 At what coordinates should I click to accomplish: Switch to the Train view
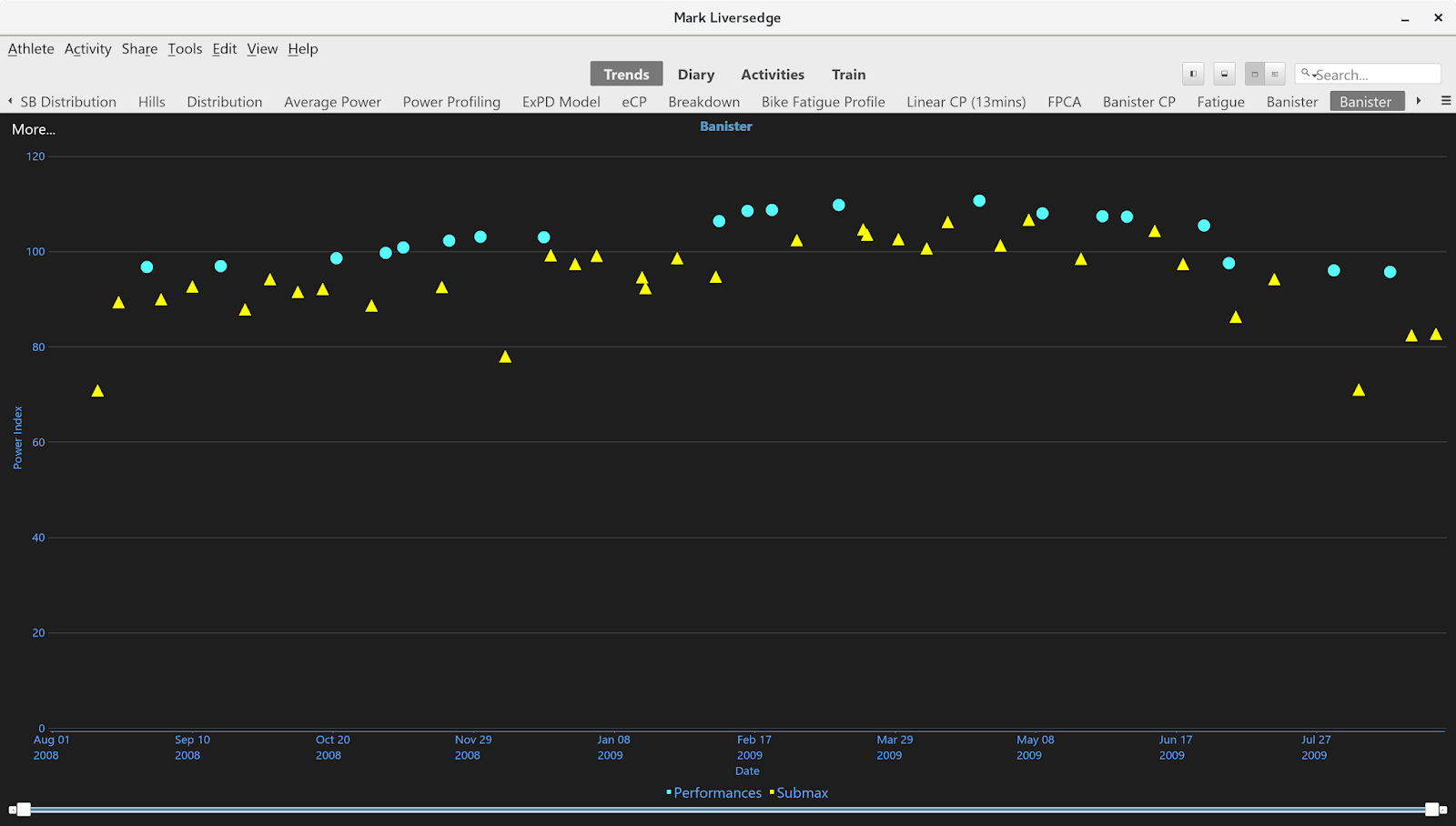[x=849, y=75]
